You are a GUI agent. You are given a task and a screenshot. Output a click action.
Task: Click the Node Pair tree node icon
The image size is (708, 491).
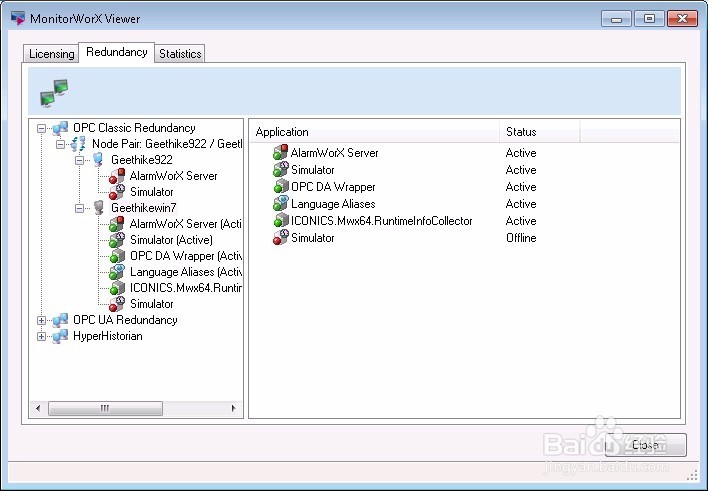(78, 144)
